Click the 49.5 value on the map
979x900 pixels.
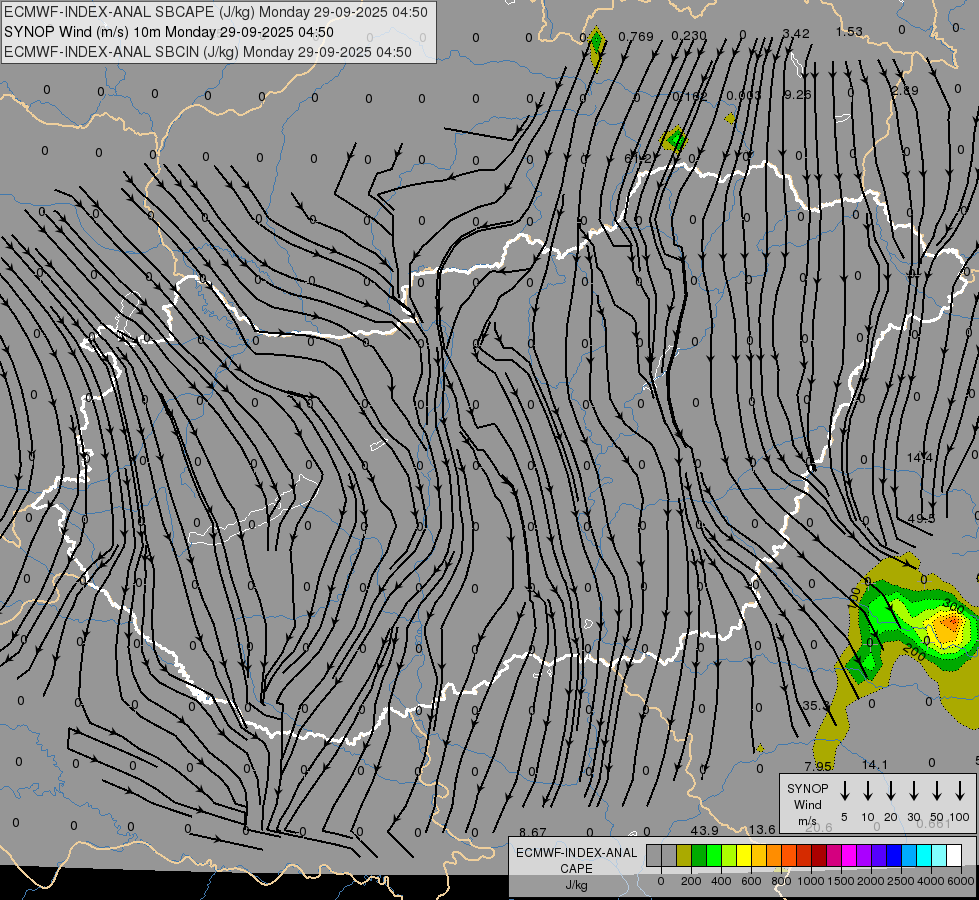click(922, 518)
